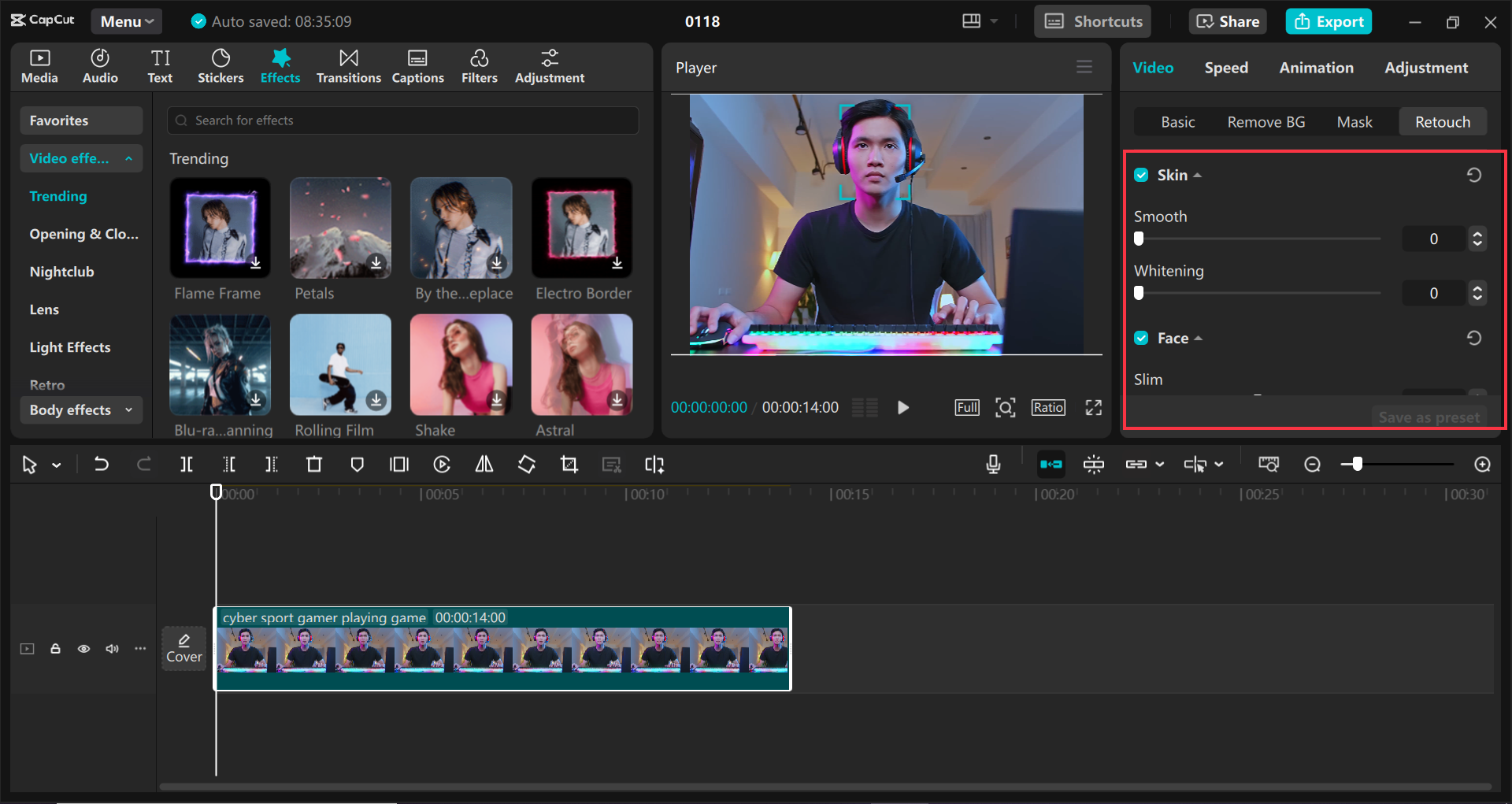Collapse the Video effects category

tap(80, 158)
